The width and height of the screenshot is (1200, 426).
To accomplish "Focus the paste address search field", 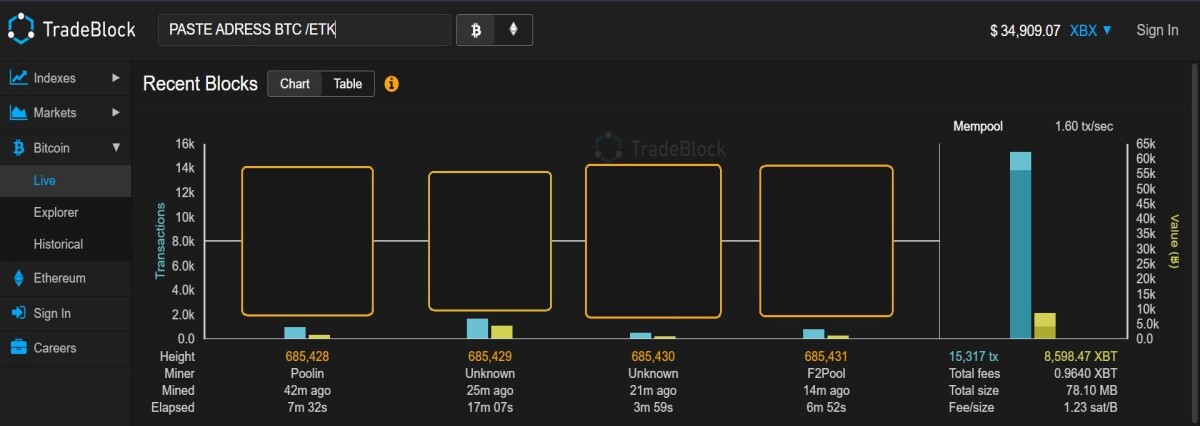I will (305, 30).
